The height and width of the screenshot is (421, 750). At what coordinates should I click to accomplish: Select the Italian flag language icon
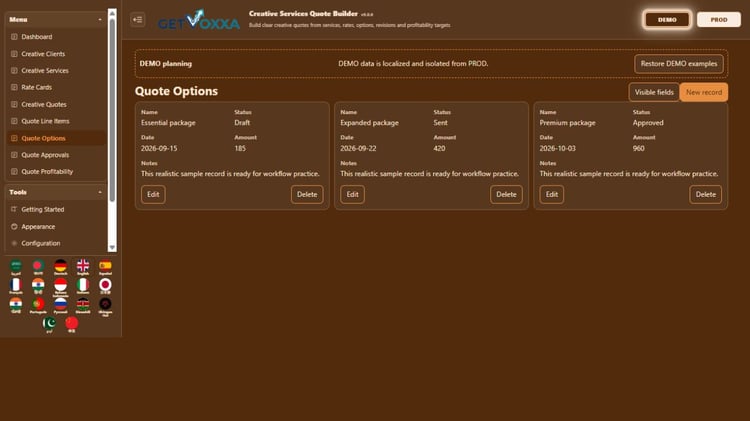click(x=83, y=286)
